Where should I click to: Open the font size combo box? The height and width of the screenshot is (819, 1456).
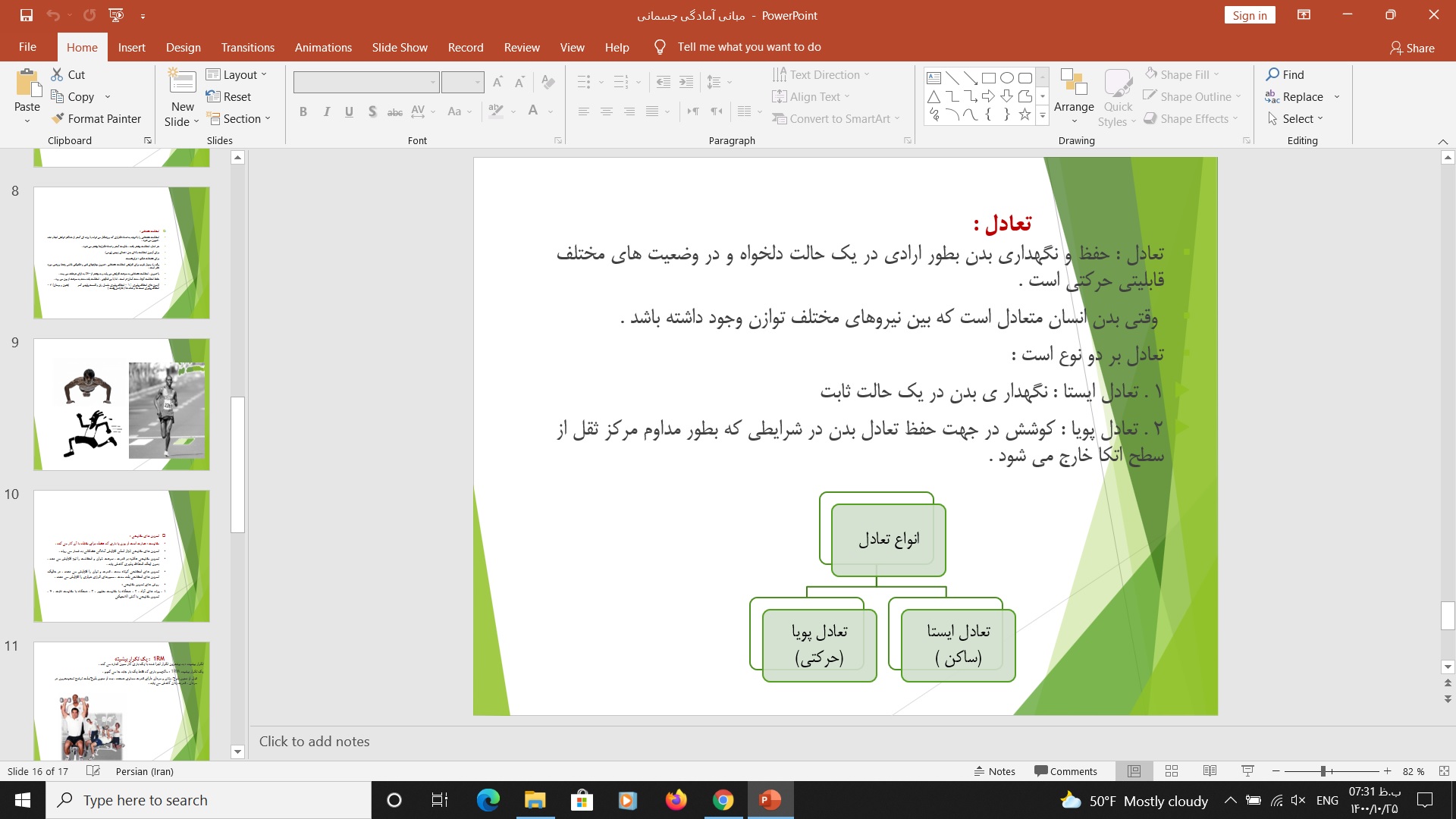463,82
